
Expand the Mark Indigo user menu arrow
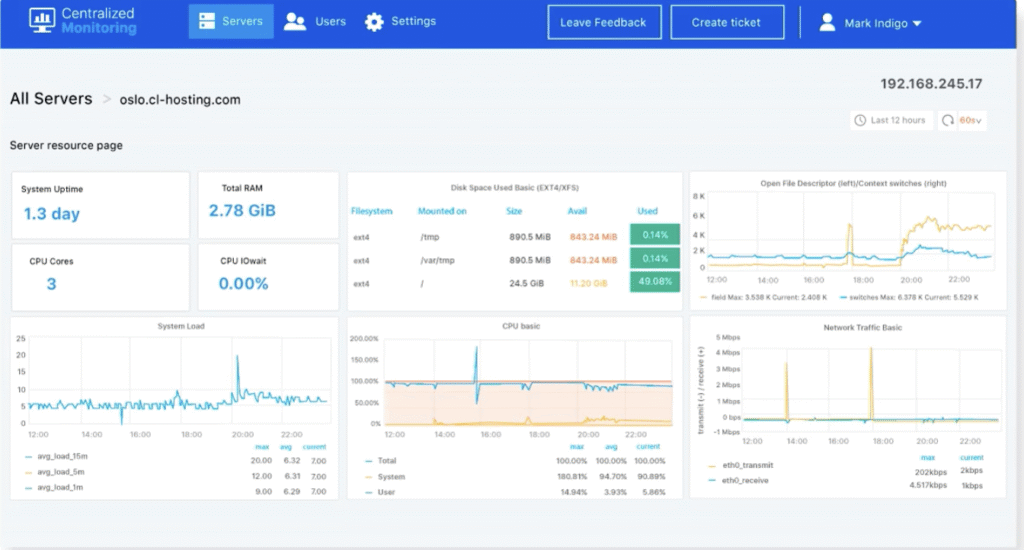pos(917,23)
